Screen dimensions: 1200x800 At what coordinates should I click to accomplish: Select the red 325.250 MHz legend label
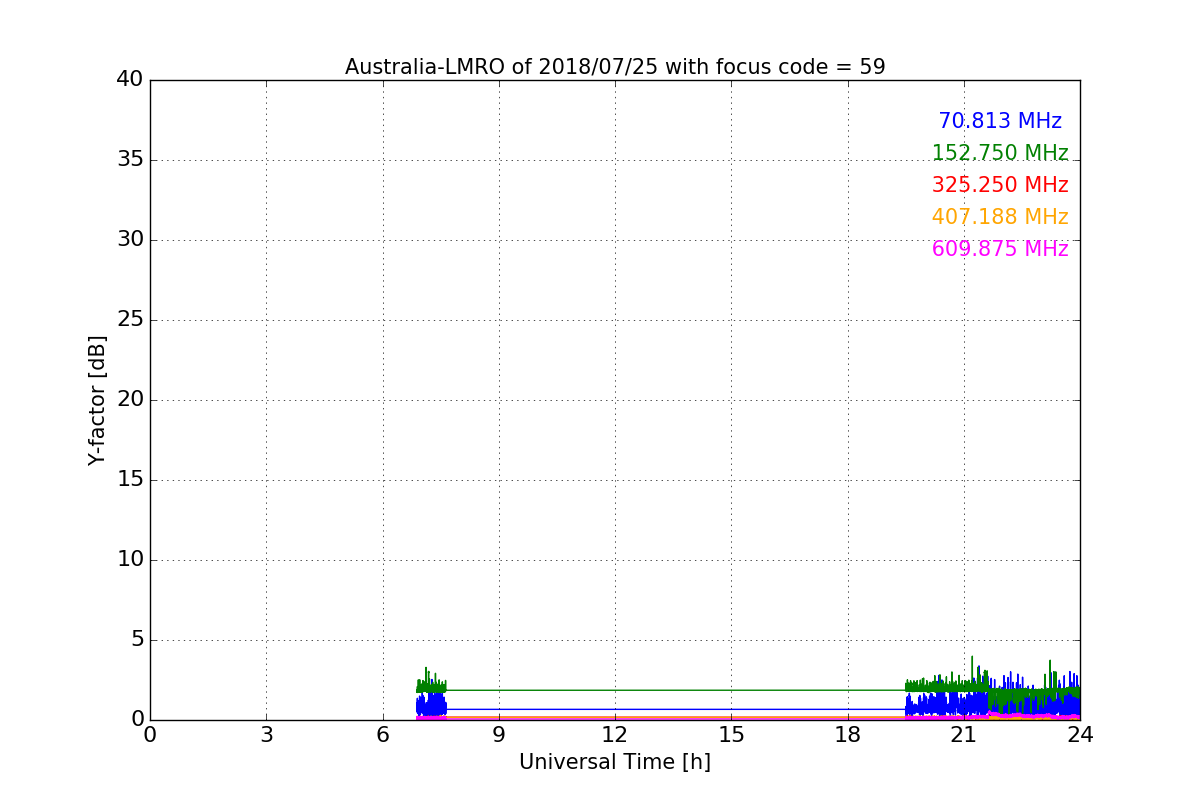click(x=1000, y=185)
